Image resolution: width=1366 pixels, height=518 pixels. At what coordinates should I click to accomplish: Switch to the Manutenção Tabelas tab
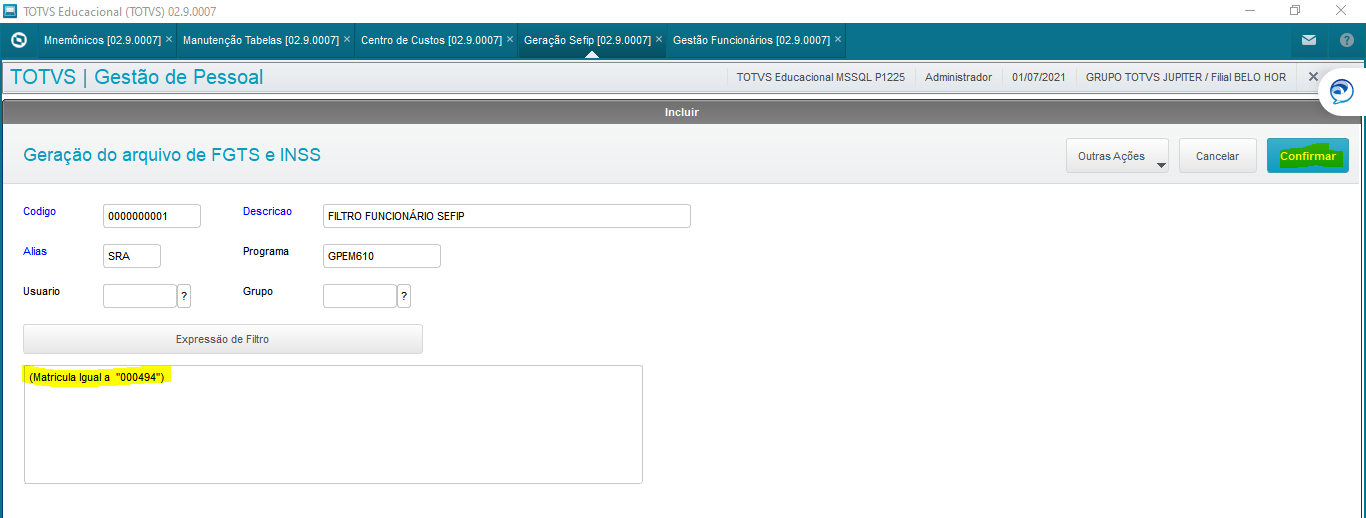click(260, 40)
